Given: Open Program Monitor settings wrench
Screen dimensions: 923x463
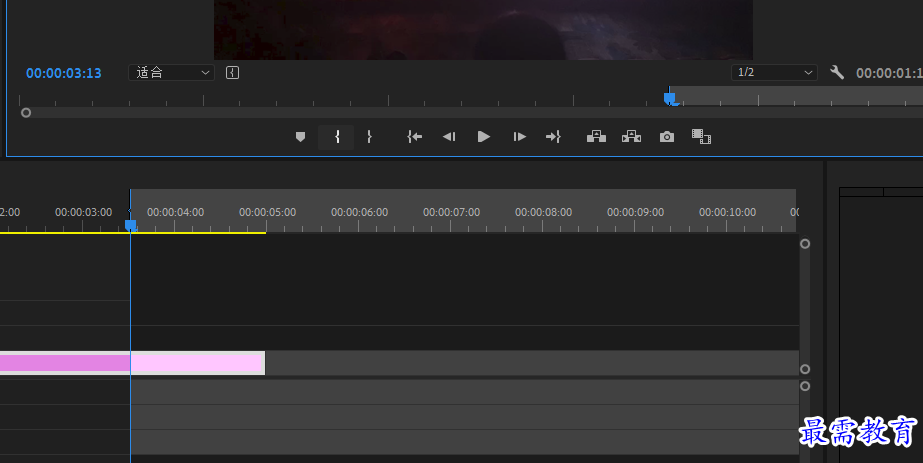Looking at the screenshot, I should point(836,72).
